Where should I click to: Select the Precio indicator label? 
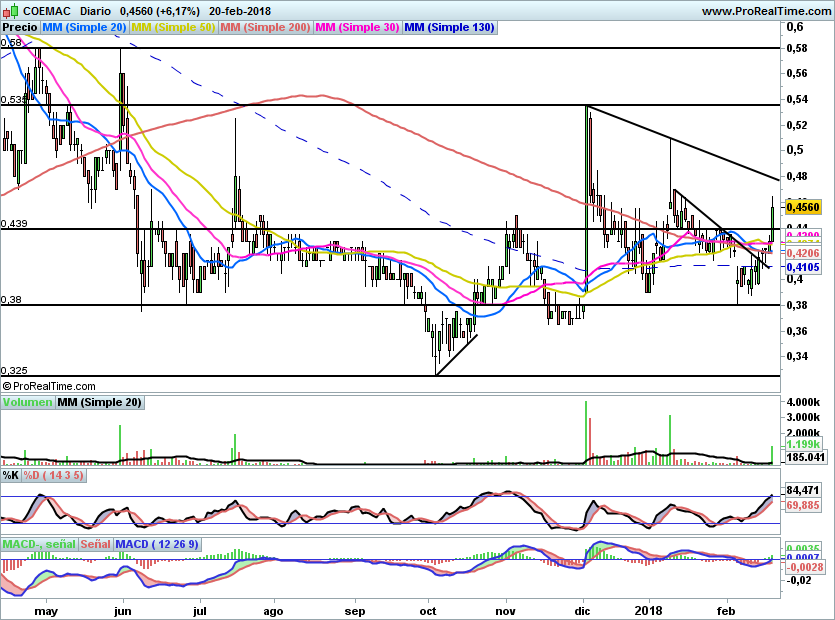coord(20,28)
